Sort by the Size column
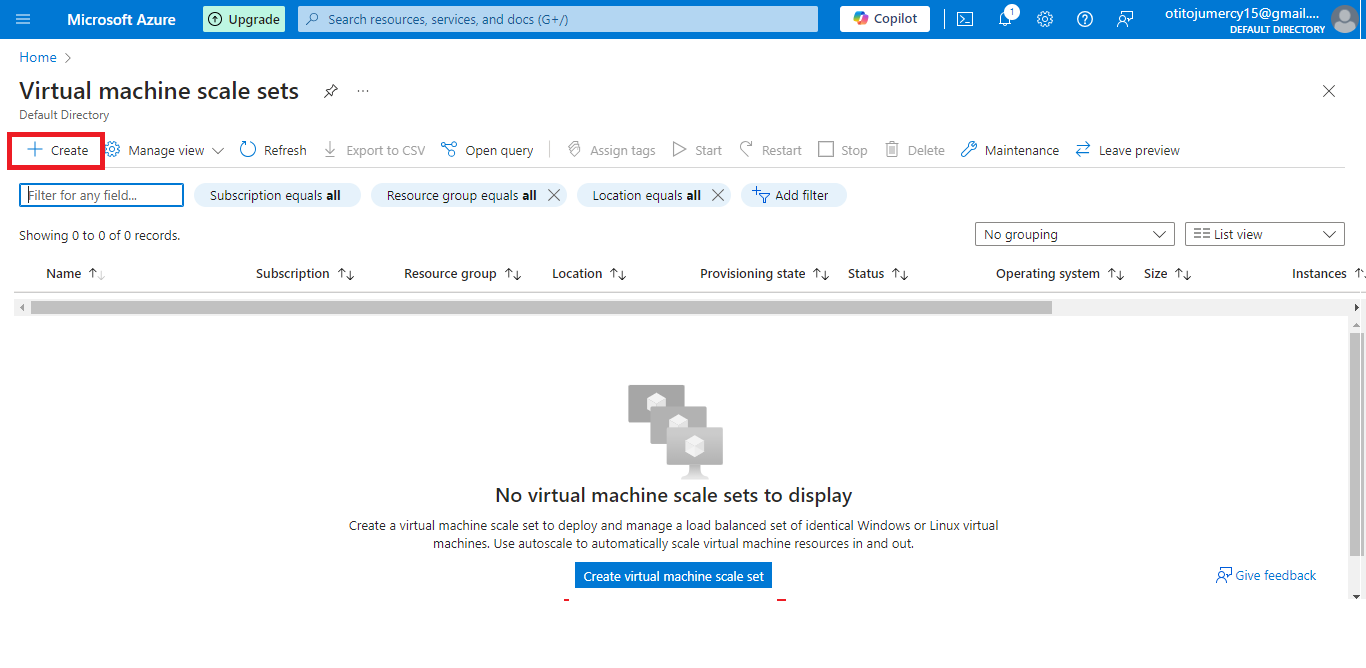1366x668 pixels. point(1167,273)
